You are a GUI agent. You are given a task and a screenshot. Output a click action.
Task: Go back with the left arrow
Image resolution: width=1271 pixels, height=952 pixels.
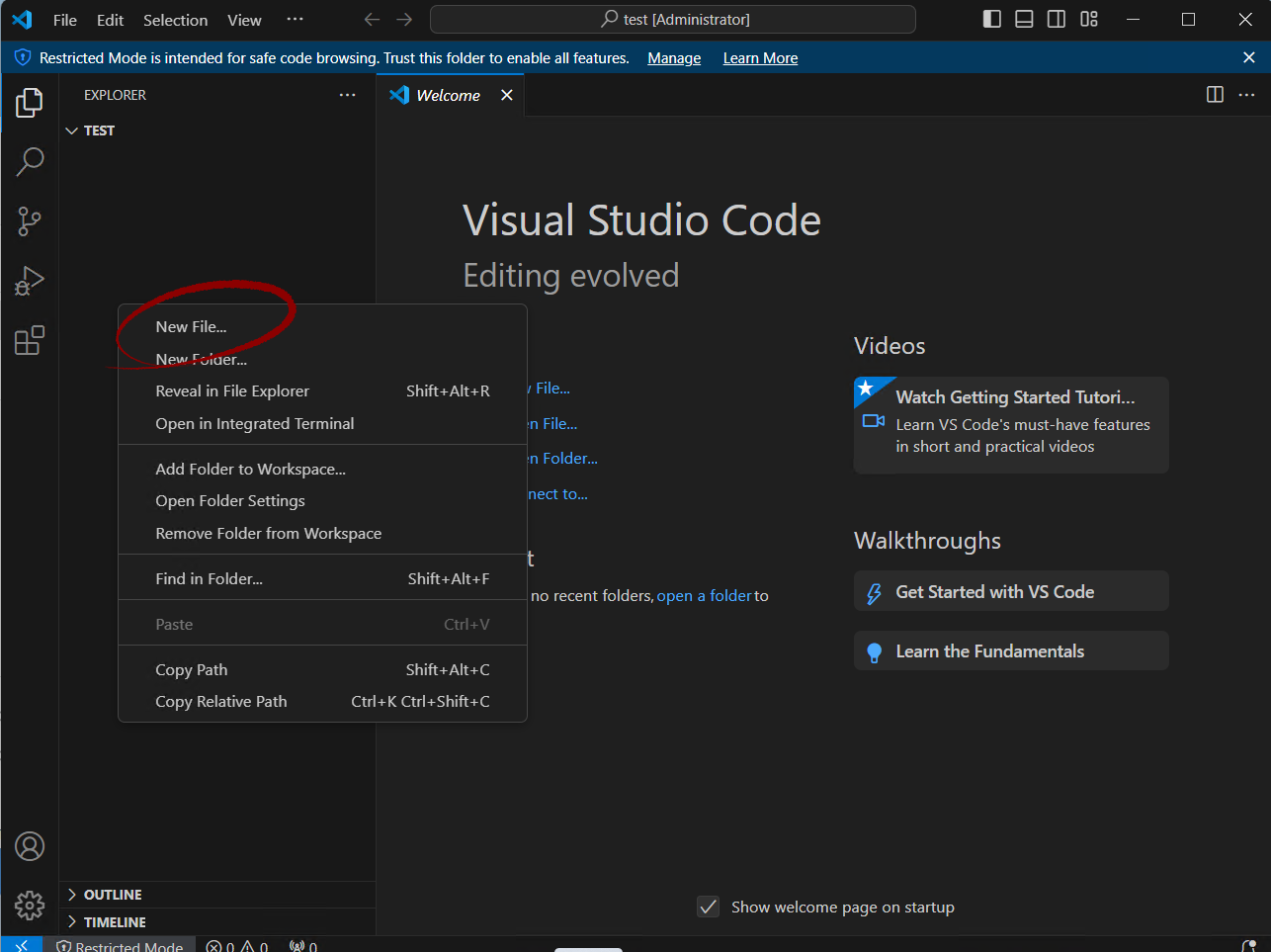click(372, 20)
